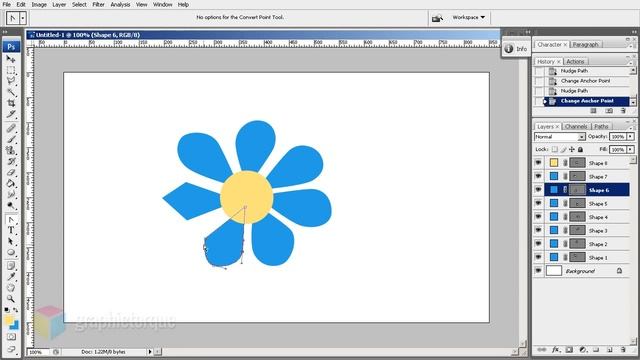Switch to the Paragraph tab
640x360 pixels.
pyautogui.click(x=585, y=44)
